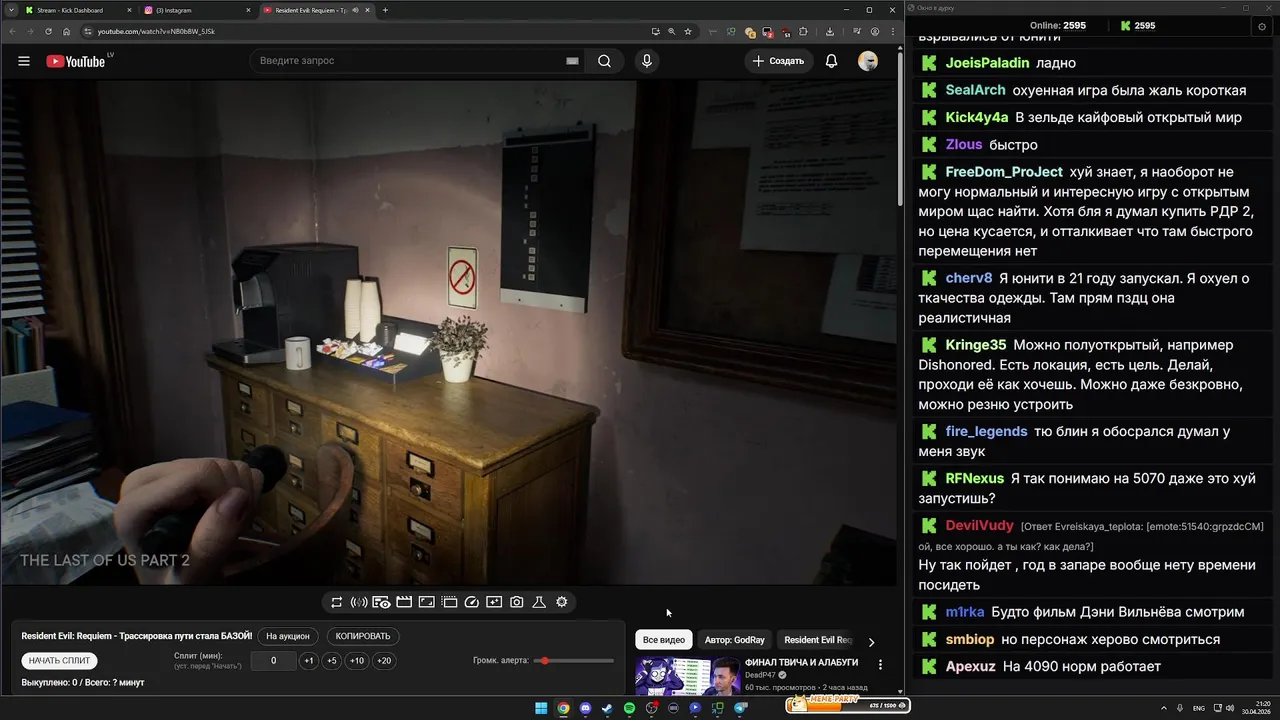This screenshot has width=1280, height=720.
Task: Open the flask experiments icon
Action: (539, 602)
